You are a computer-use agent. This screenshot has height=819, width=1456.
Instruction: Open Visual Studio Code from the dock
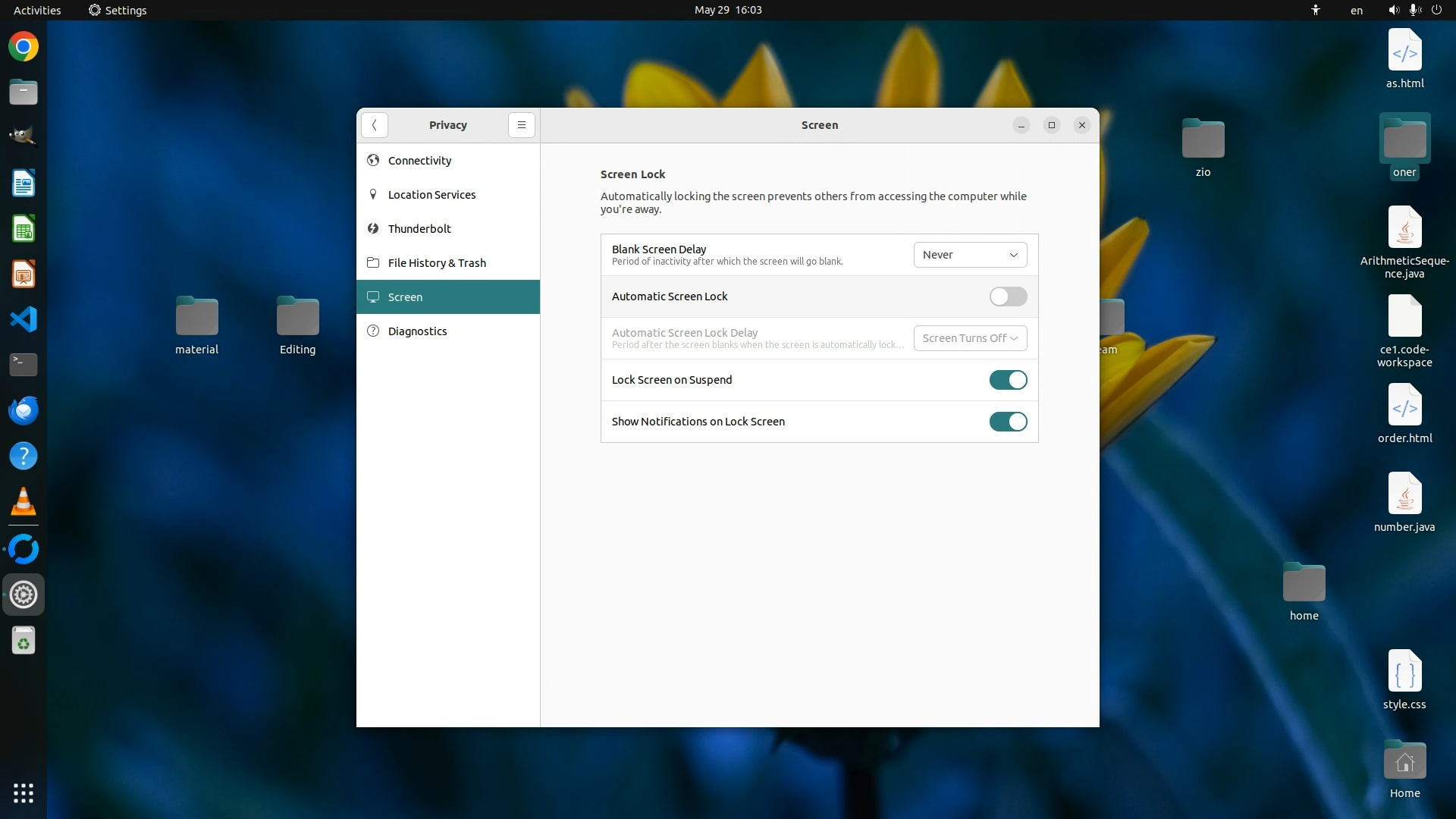coord(24,319)
